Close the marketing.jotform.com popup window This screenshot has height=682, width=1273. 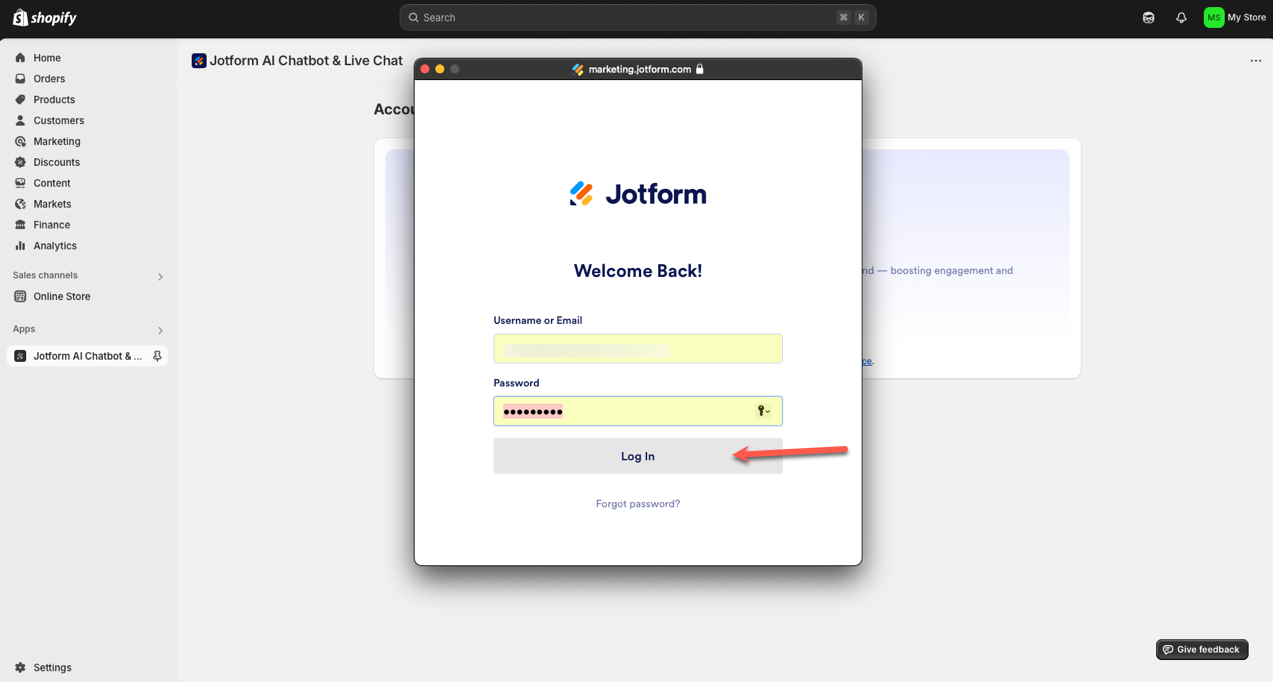[x=425, y=69]
